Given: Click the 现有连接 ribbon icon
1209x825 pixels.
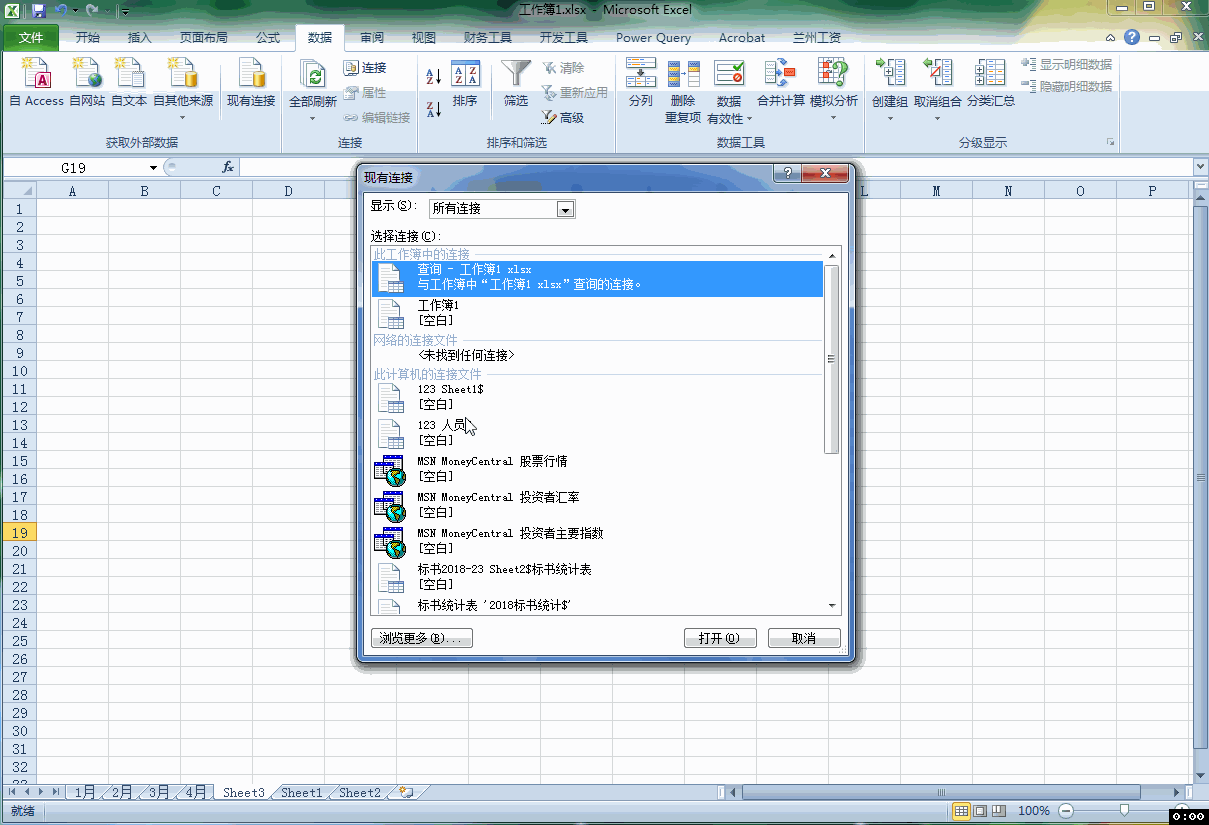Looking at the screenshot, I should tap(250, 82).
